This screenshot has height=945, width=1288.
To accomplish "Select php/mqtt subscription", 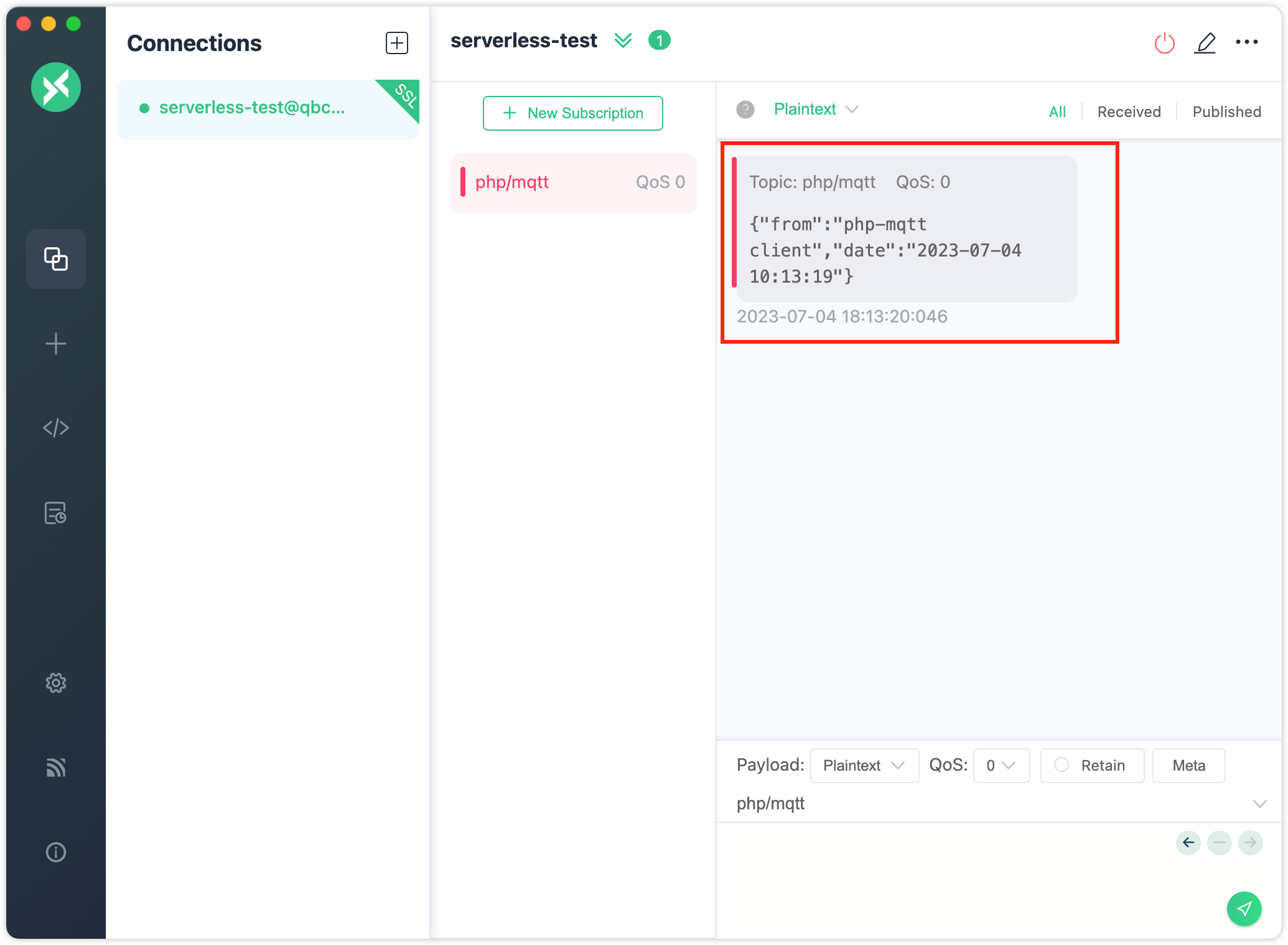I will [573, 182].
